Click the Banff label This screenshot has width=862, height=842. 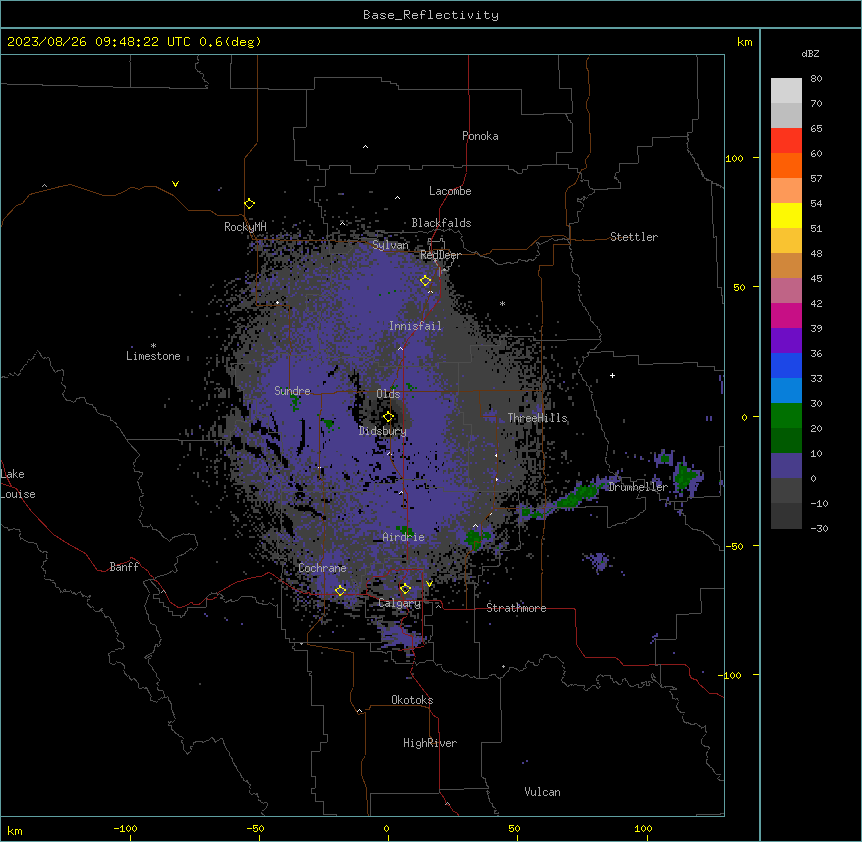124,567
